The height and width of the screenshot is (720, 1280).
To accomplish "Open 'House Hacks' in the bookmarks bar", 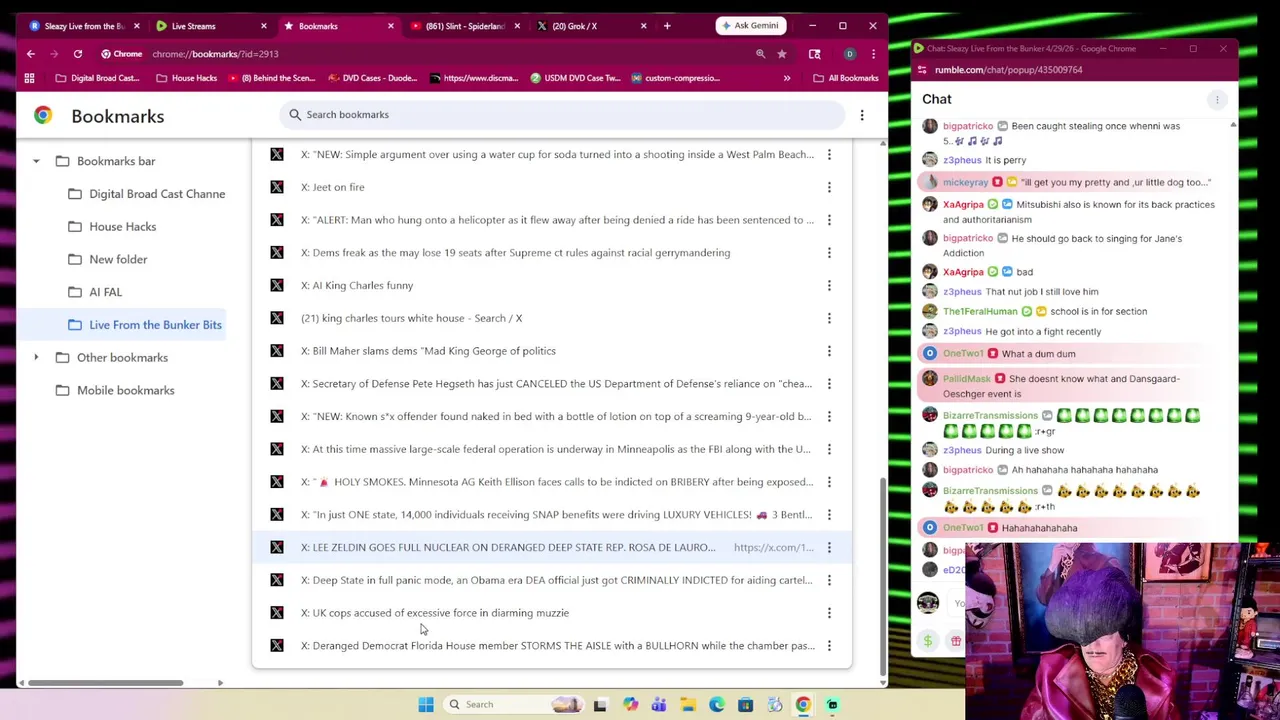I will tap(186, 78).
